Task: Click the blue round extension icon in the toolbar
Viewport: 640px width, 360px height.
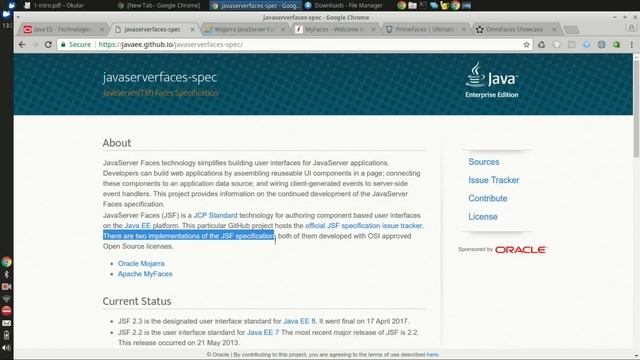Action: click(x=587, y=44)
